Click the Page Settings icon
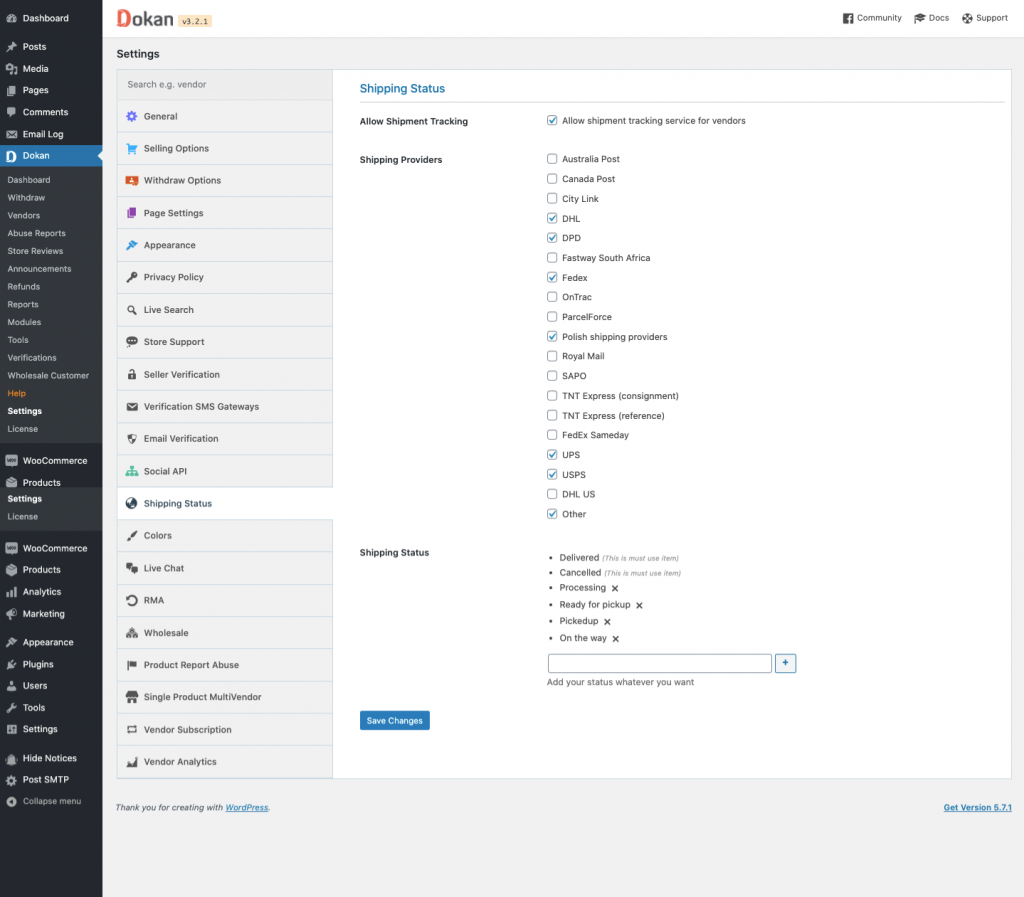 (132, 213)
